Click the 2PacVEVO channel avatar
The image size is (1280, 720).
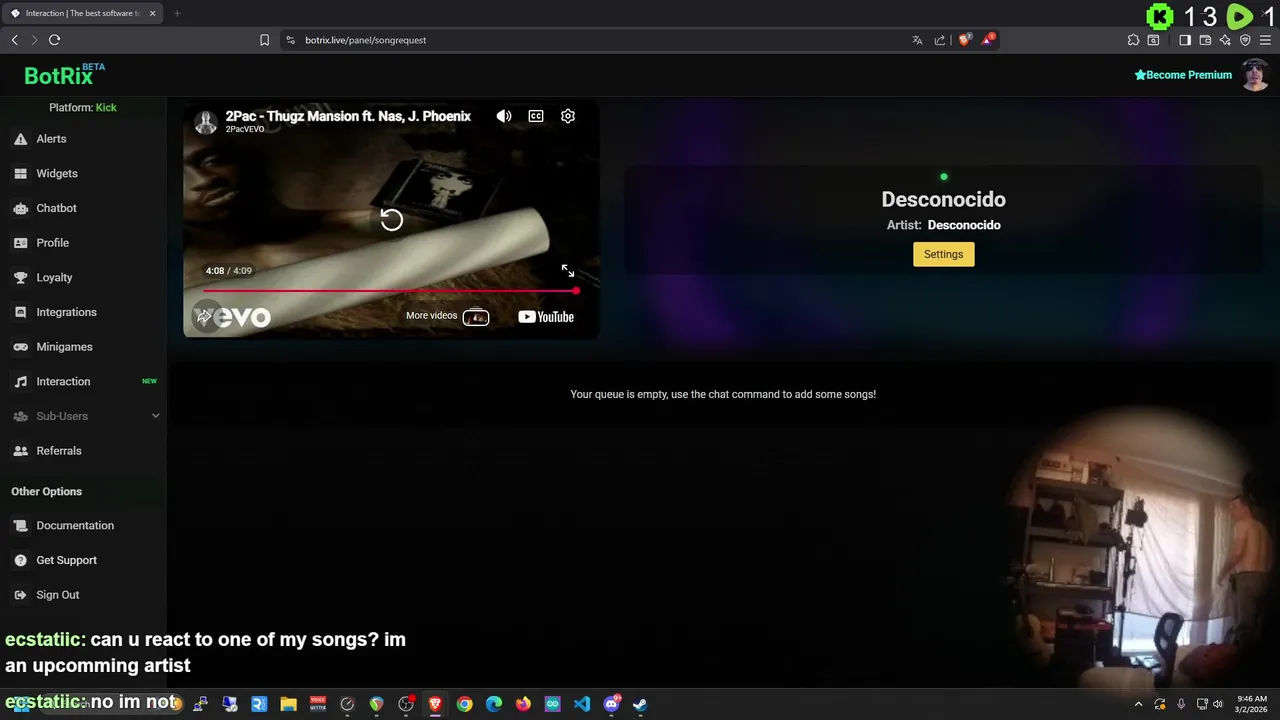(206, 122)
